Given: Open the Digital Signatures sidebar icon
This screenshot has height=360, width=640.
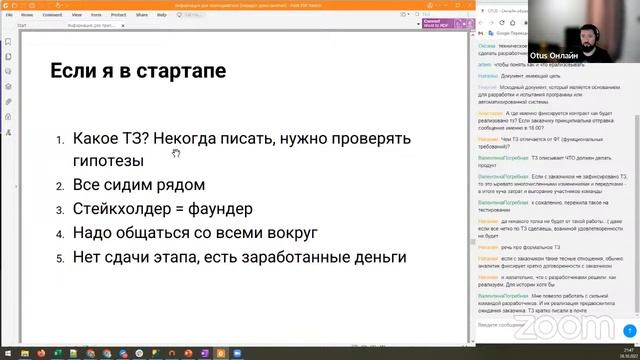Looking at the screenshot, I should [8, 132].
